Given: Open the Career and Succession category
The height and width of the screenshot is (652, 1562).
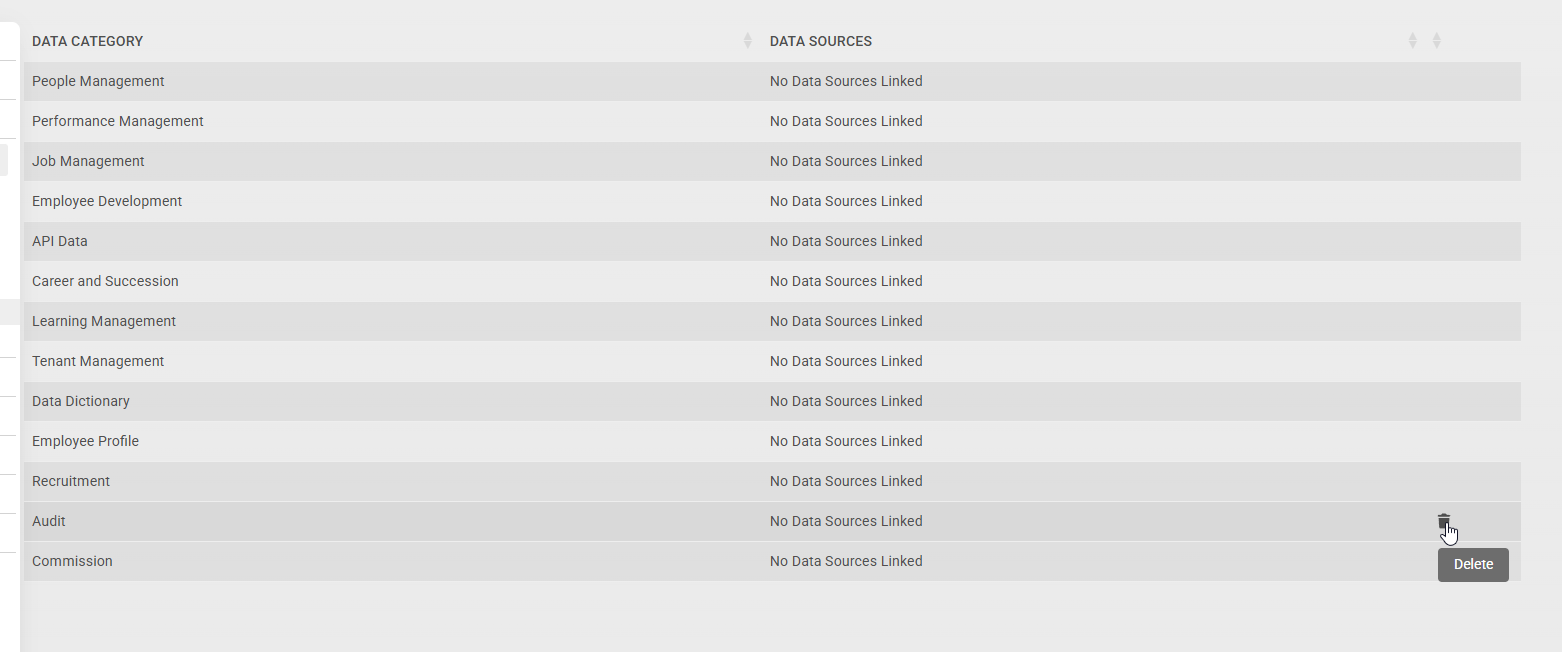Looking at the screenshot, I should (x=105, y=281).
